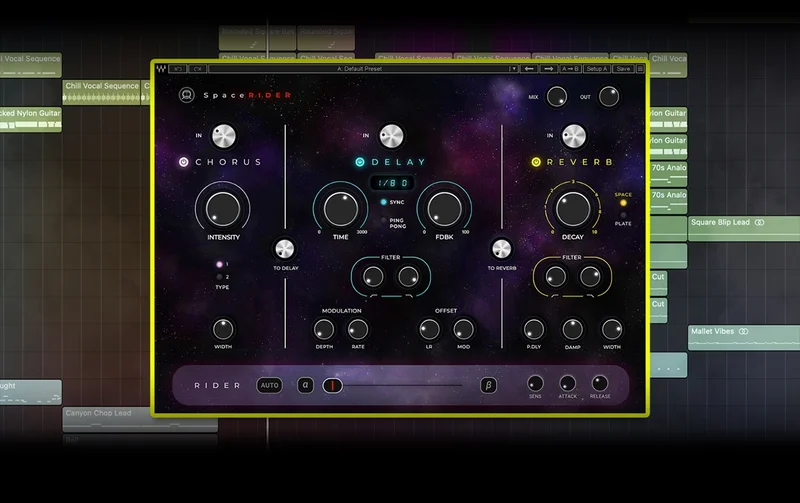800x503 pixels.
Task: Click the Space Rider astronaut logo
Action: click(x=187, y=95)
